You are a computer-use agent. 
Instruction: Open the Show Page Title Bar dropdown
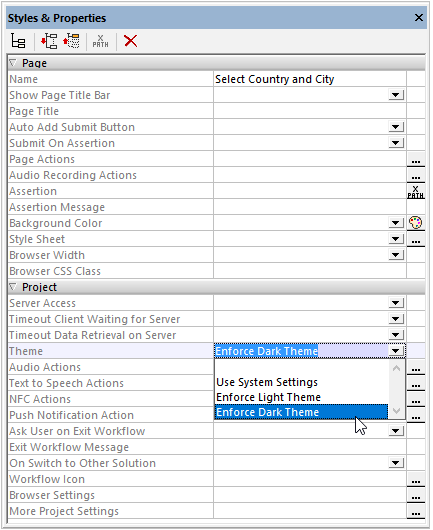(396, 95)
